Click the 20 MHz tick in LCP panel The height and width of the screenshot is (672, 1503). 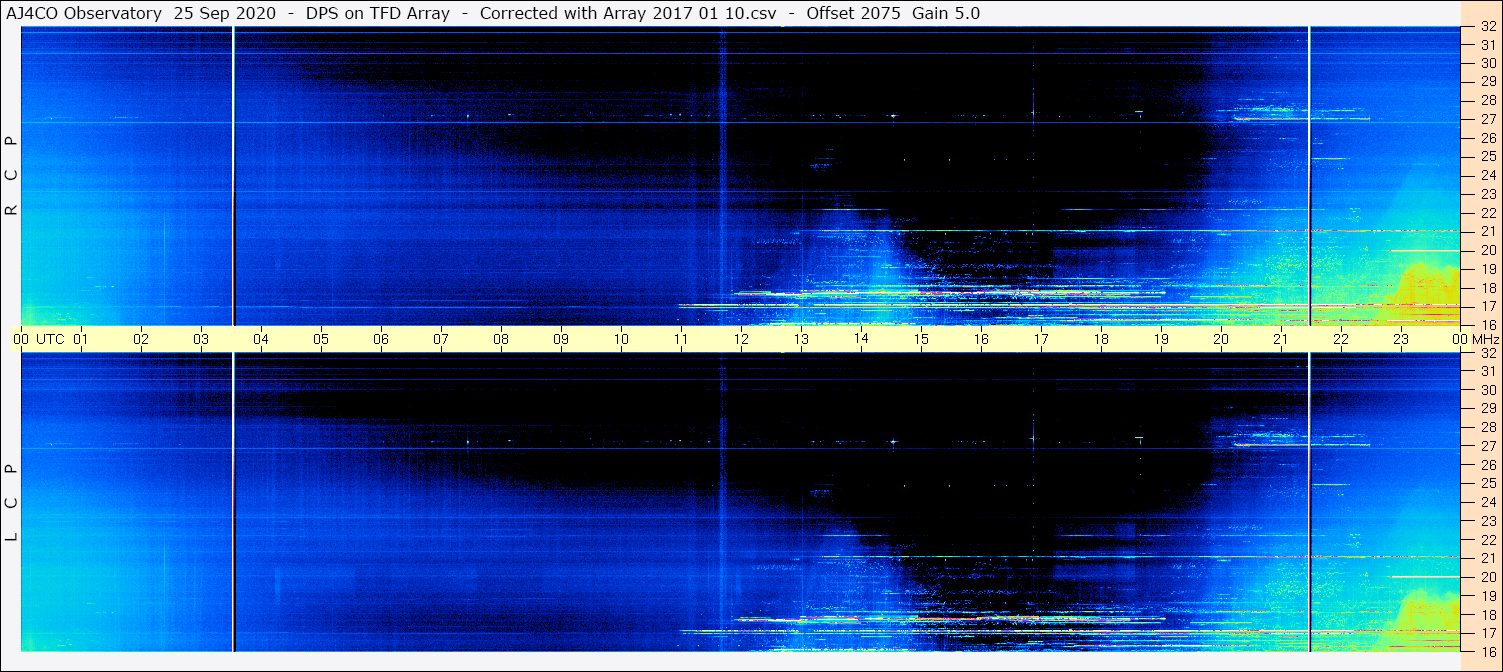click(1487, 577)
